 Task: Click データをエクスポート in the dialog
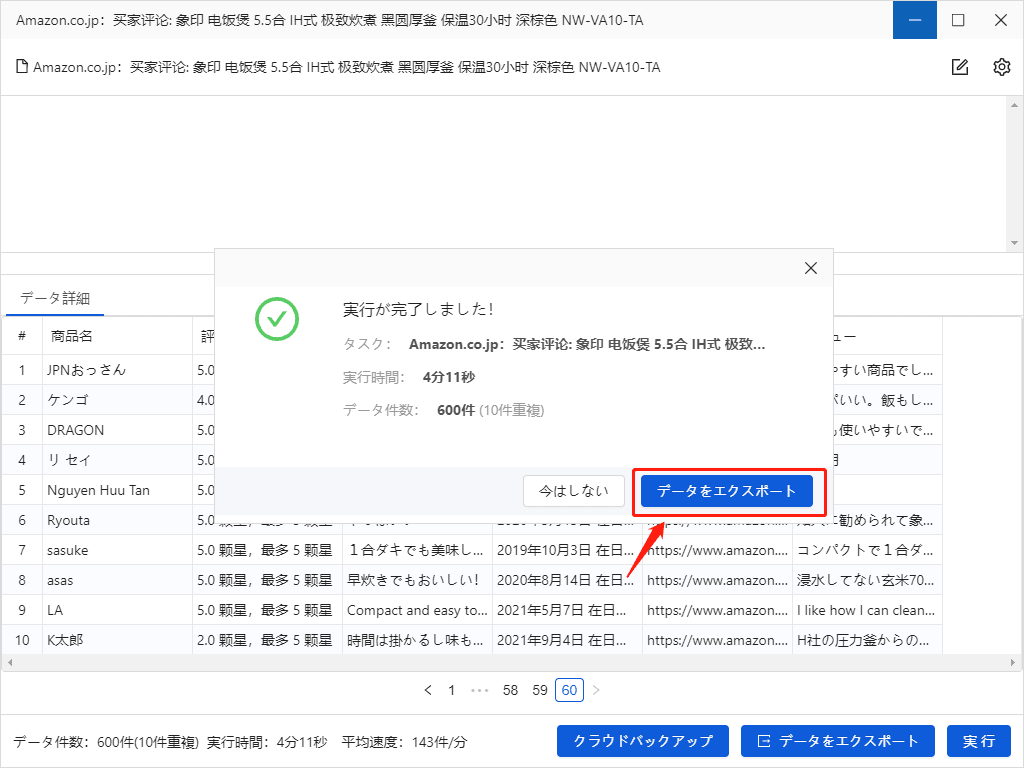pos(727,491)
